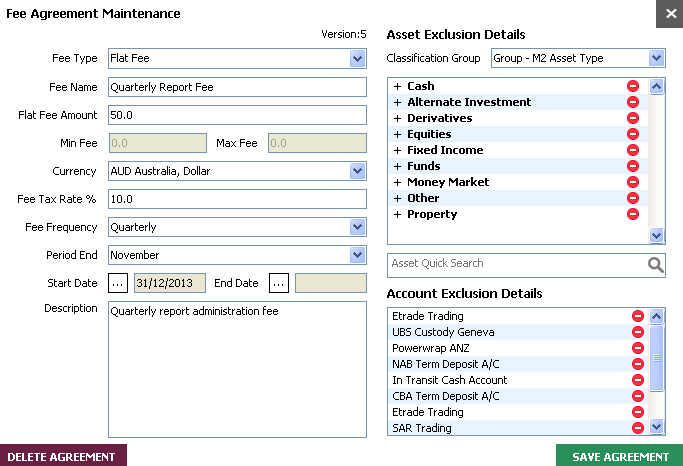Click the Delete Agreement button
Viewport: 683px width, 466px height.
pyautogui.click(x=62, y=457)
